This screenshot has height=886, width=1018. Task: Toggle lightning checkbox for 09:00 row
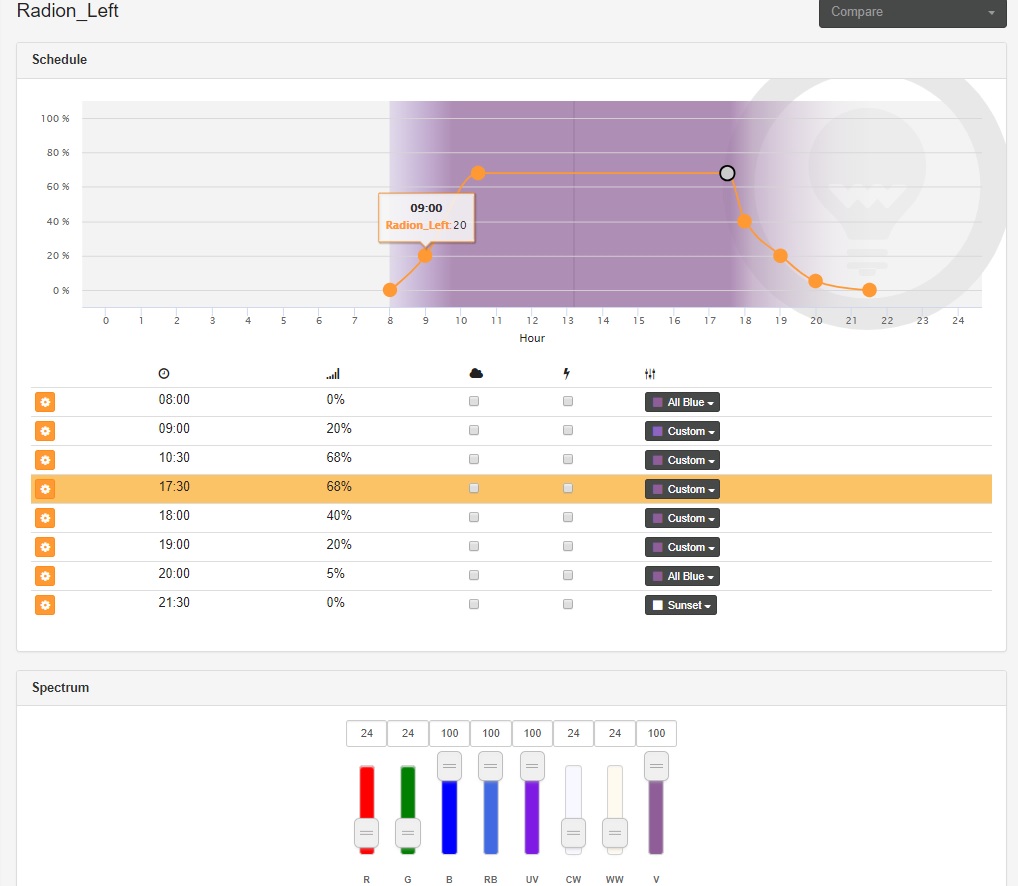[x=568, y=430]
